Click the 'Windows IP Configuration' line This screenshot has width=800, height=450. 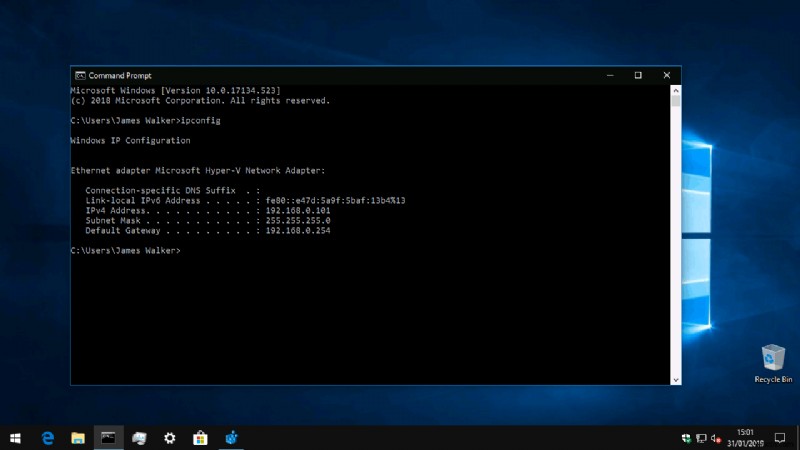click(x=130, y=140)
